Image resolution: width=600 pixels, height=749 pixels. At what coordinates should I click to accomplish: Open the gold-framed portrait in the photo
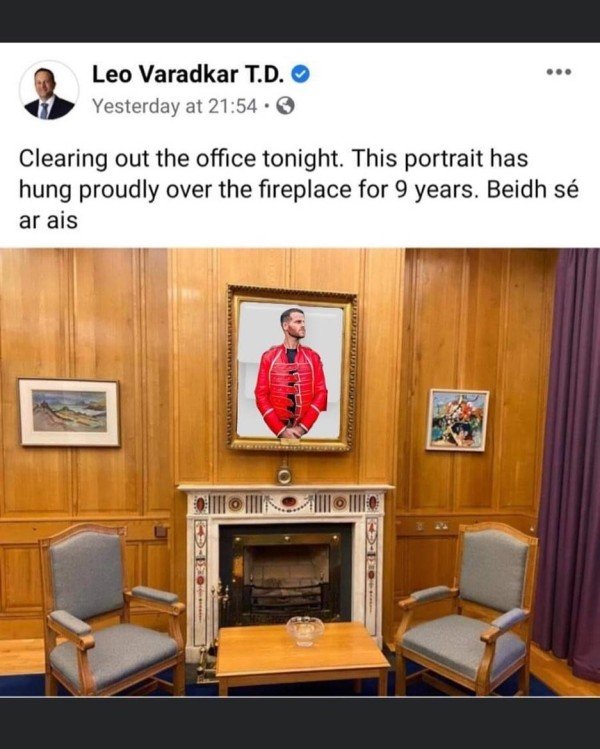point(291,368)
